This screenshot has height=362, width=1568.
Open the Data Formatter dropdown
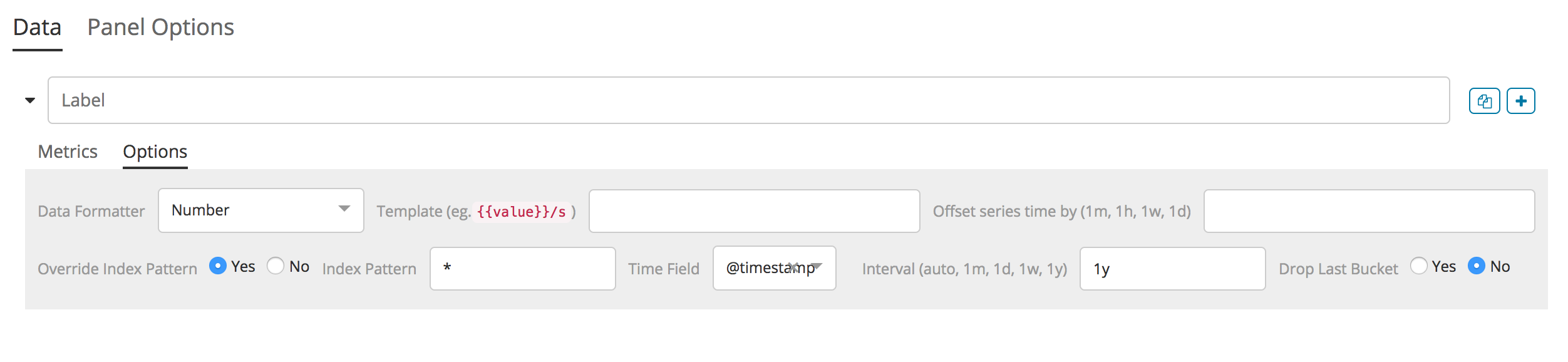pos(344,209)
